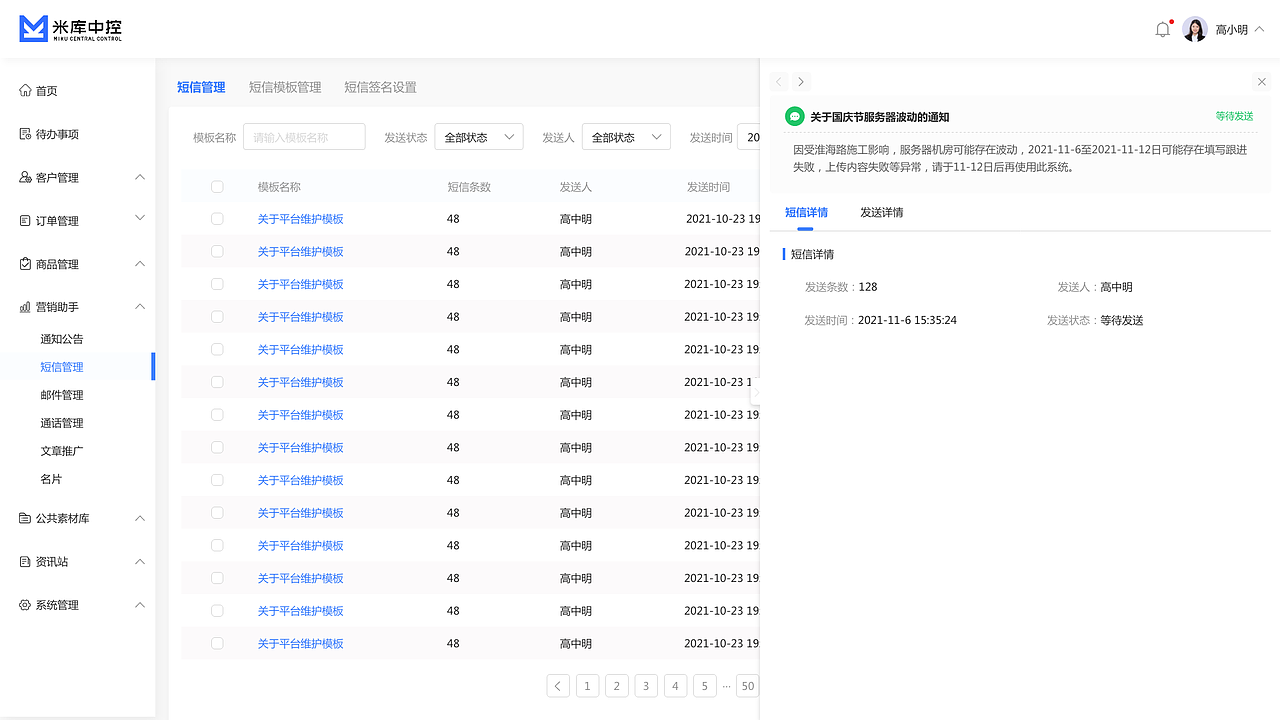Go to previous message in detail panel

click(x=779, y=82)
